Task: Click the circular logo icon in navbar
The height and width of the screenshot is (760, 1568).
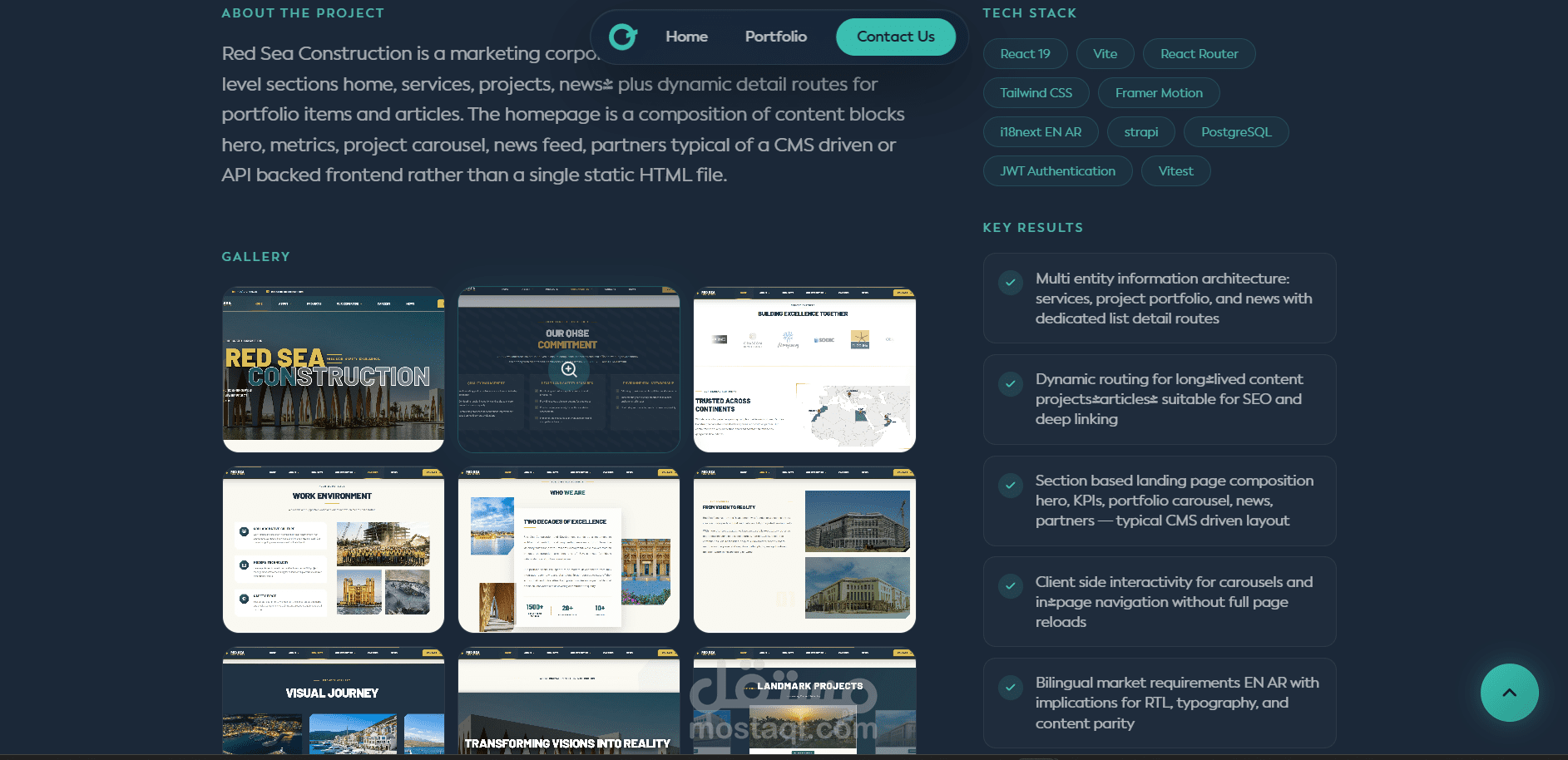Action: tap(623, 37)
